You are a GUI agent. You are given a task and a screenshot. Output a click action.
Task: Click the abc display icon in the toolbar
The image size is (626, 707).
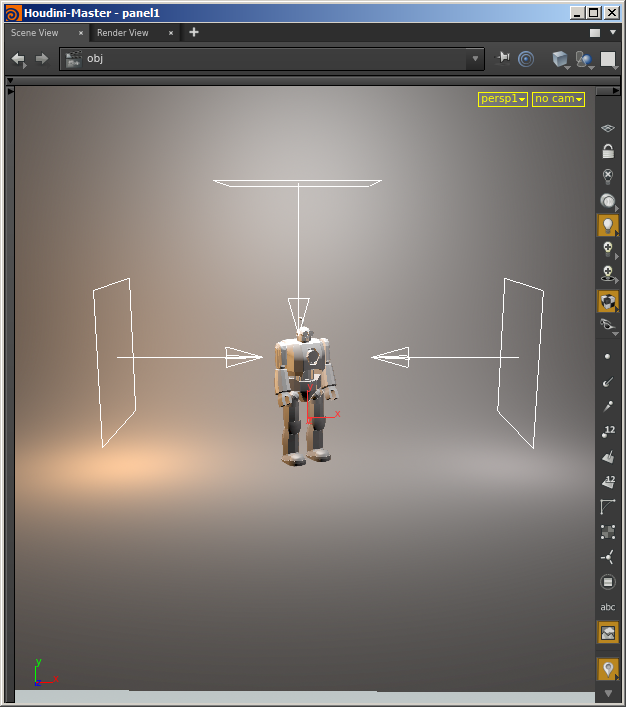click(x=607, y=607)
